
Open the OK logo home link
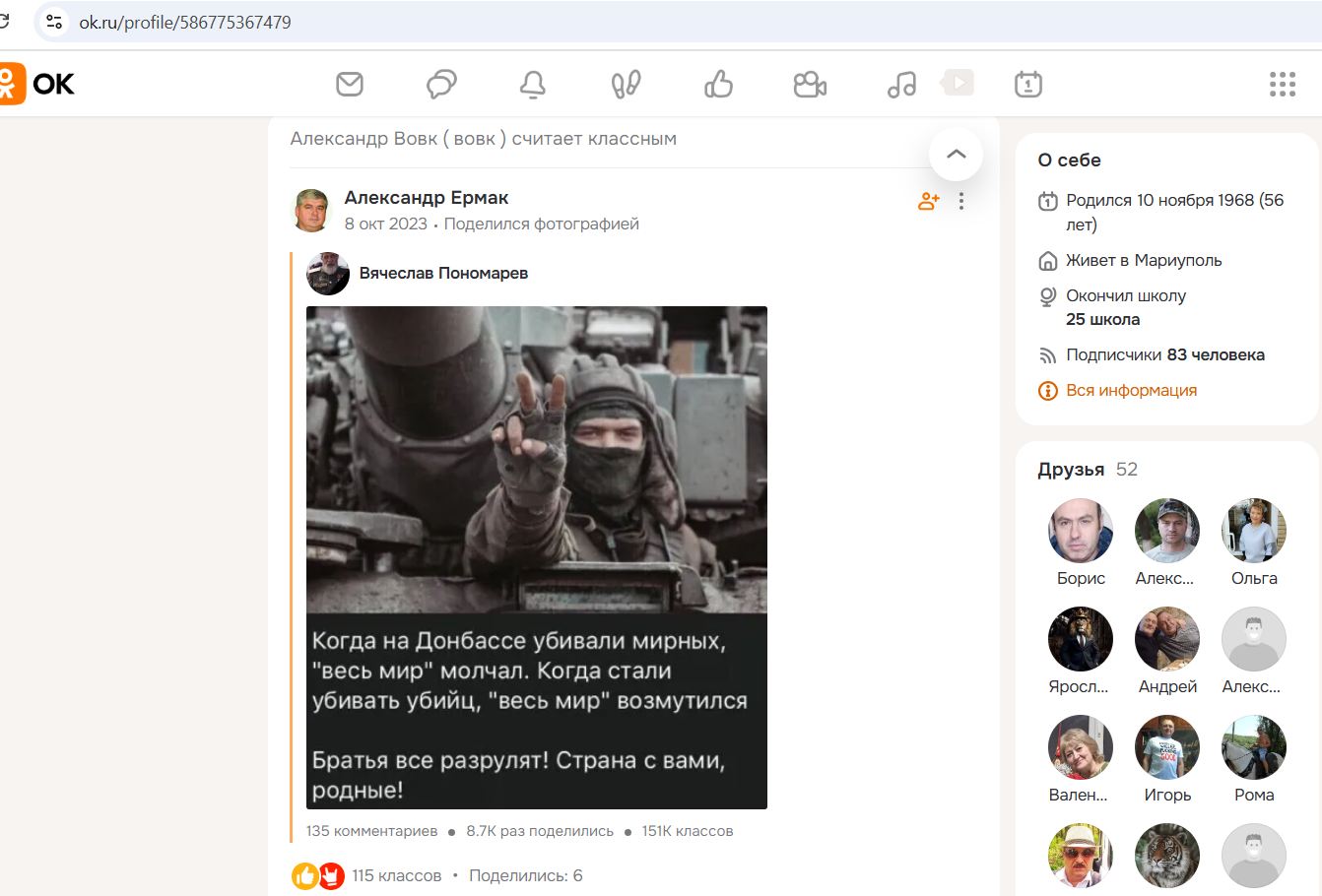[x=37, y=85]
